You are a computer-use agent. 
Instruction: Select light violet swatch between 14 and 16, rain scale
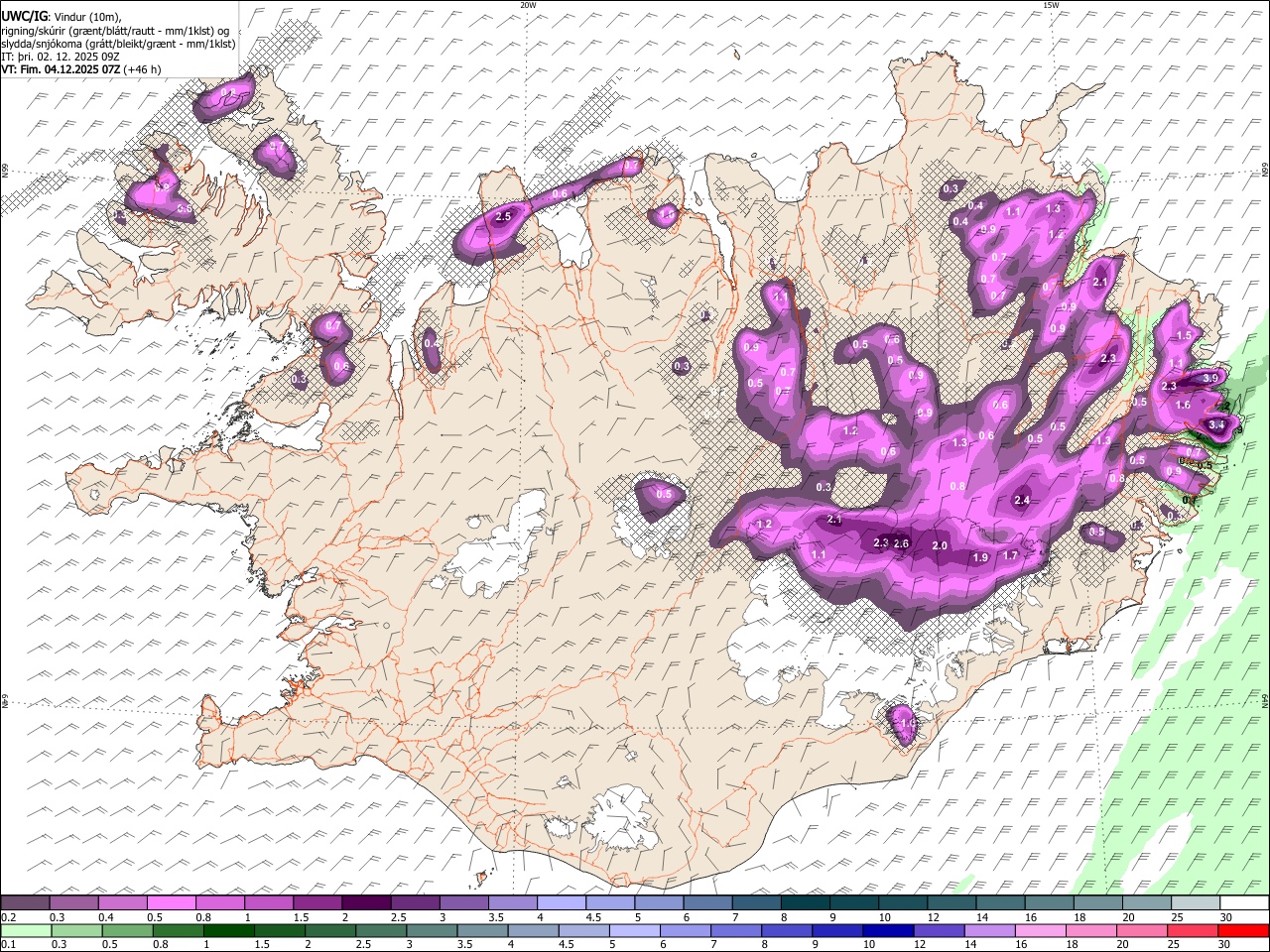point(990,930)
